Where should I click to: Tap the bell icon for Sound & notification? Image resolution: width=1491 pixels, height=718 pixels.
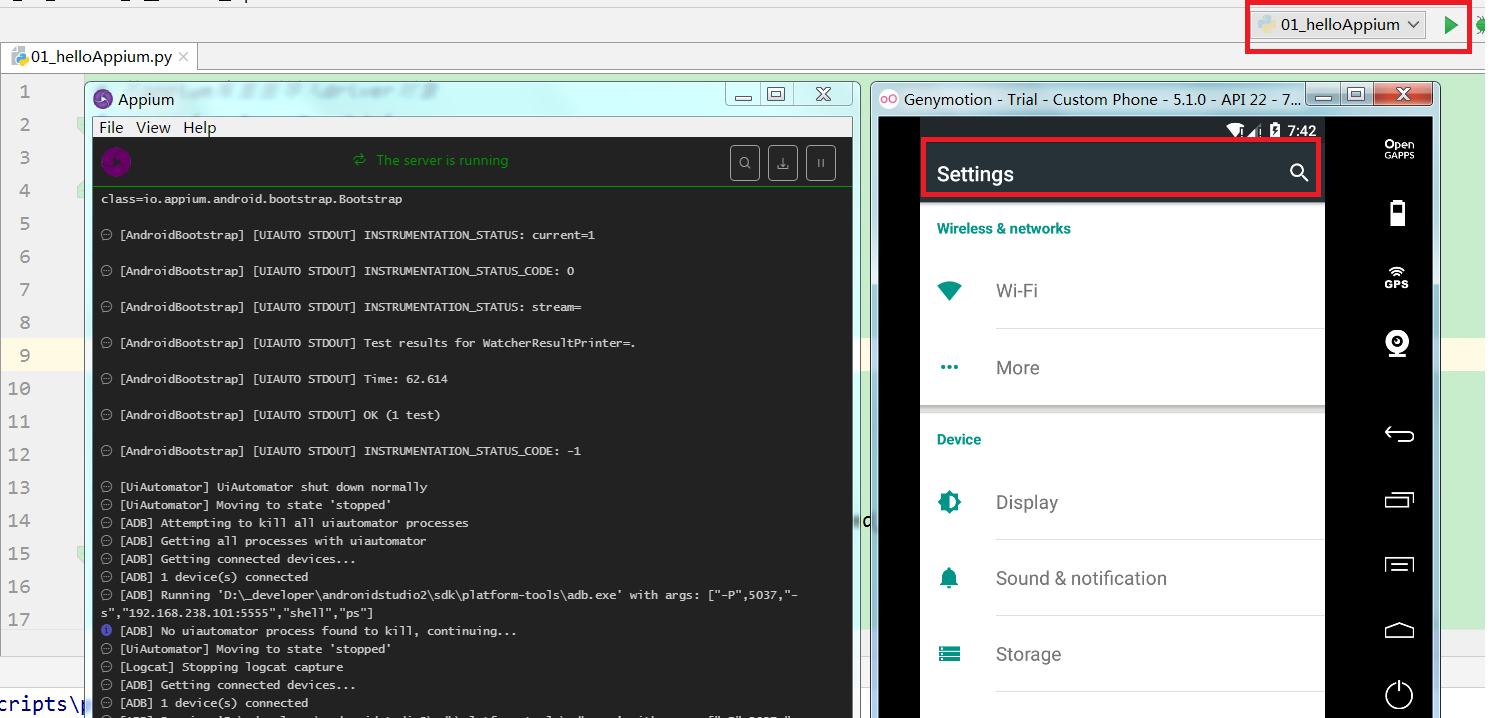tap(949, 578)
